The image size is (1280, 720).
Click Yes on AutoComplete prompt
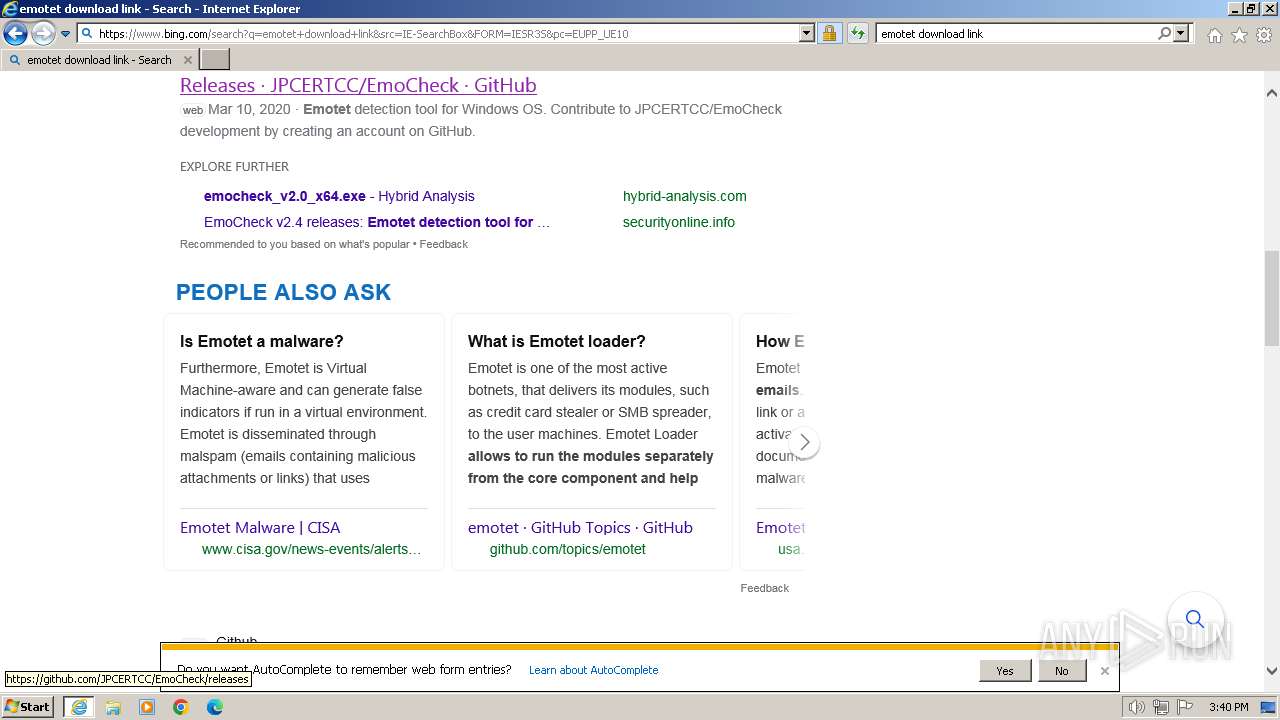(1005, 671)
